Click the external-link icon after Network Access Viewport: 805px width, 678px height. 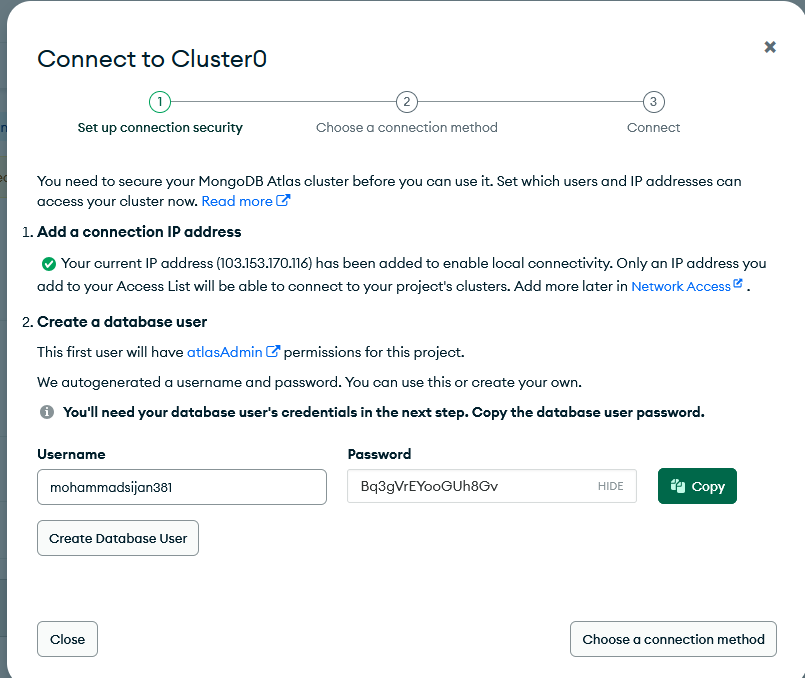pos(738,284)
